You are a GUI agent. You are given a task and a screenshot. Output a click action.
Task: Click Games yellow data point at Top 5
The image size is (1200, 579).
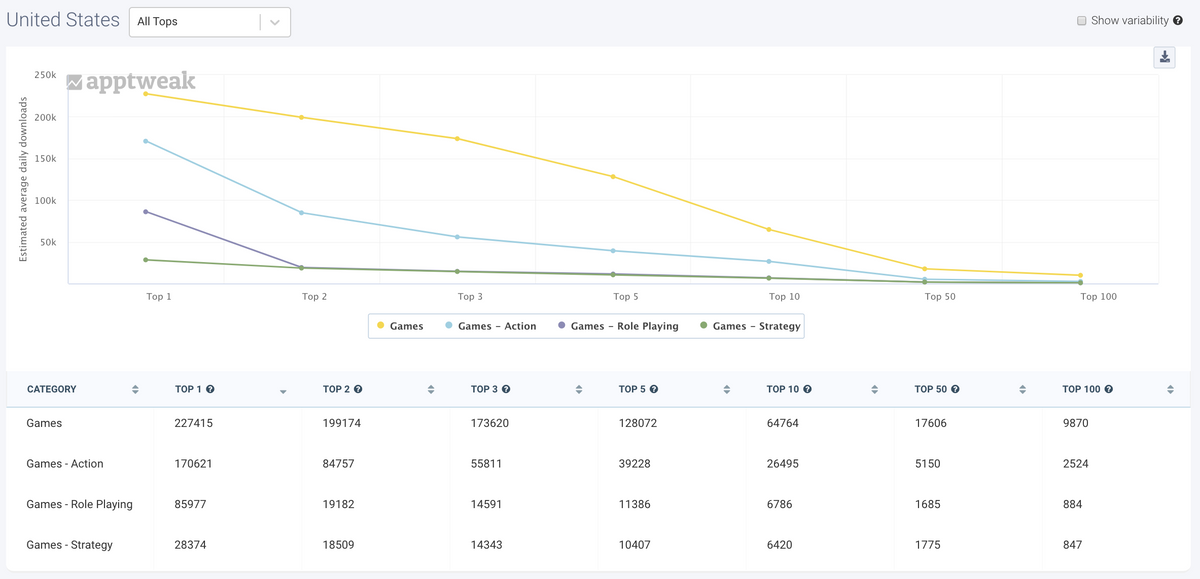(613, 177)
